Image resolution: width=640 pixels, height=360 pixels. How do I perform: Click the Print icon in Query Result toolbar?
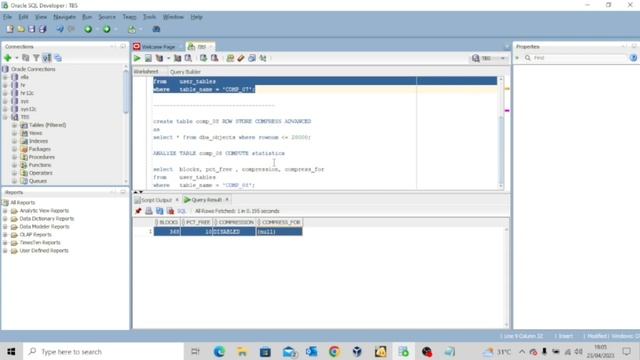pos(149,211)
